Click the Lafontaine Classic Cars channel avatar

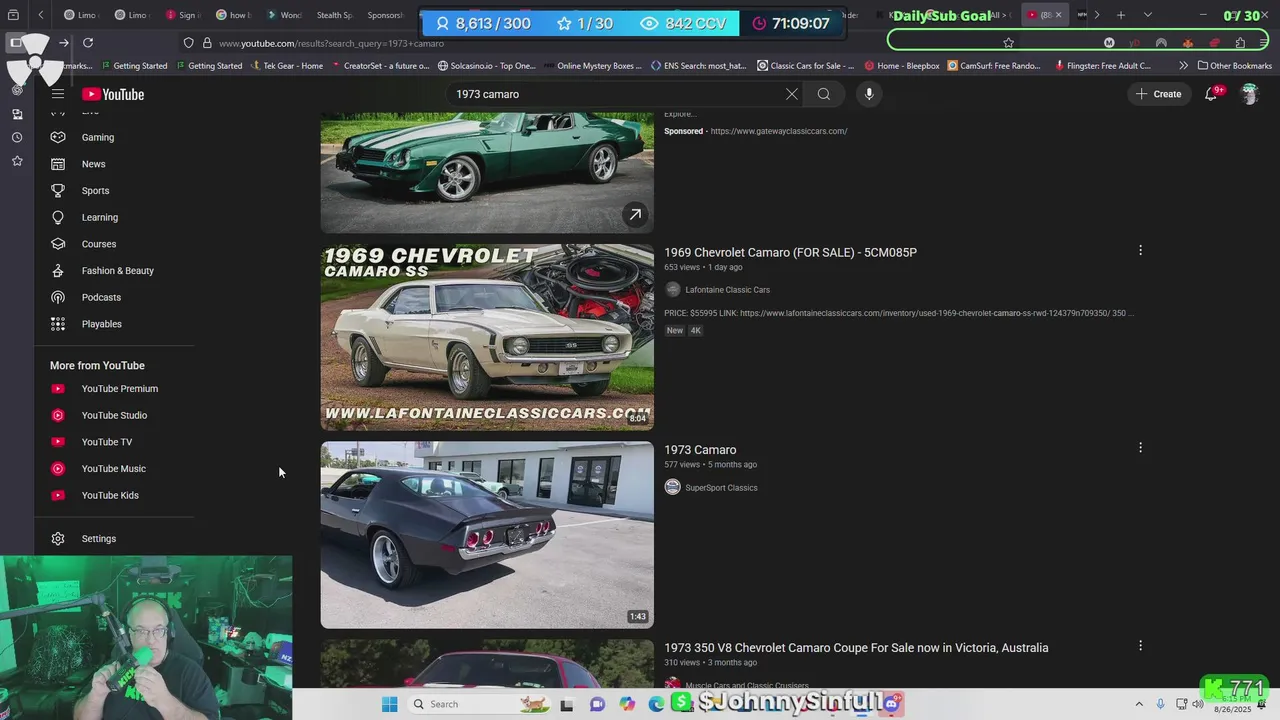673,290
